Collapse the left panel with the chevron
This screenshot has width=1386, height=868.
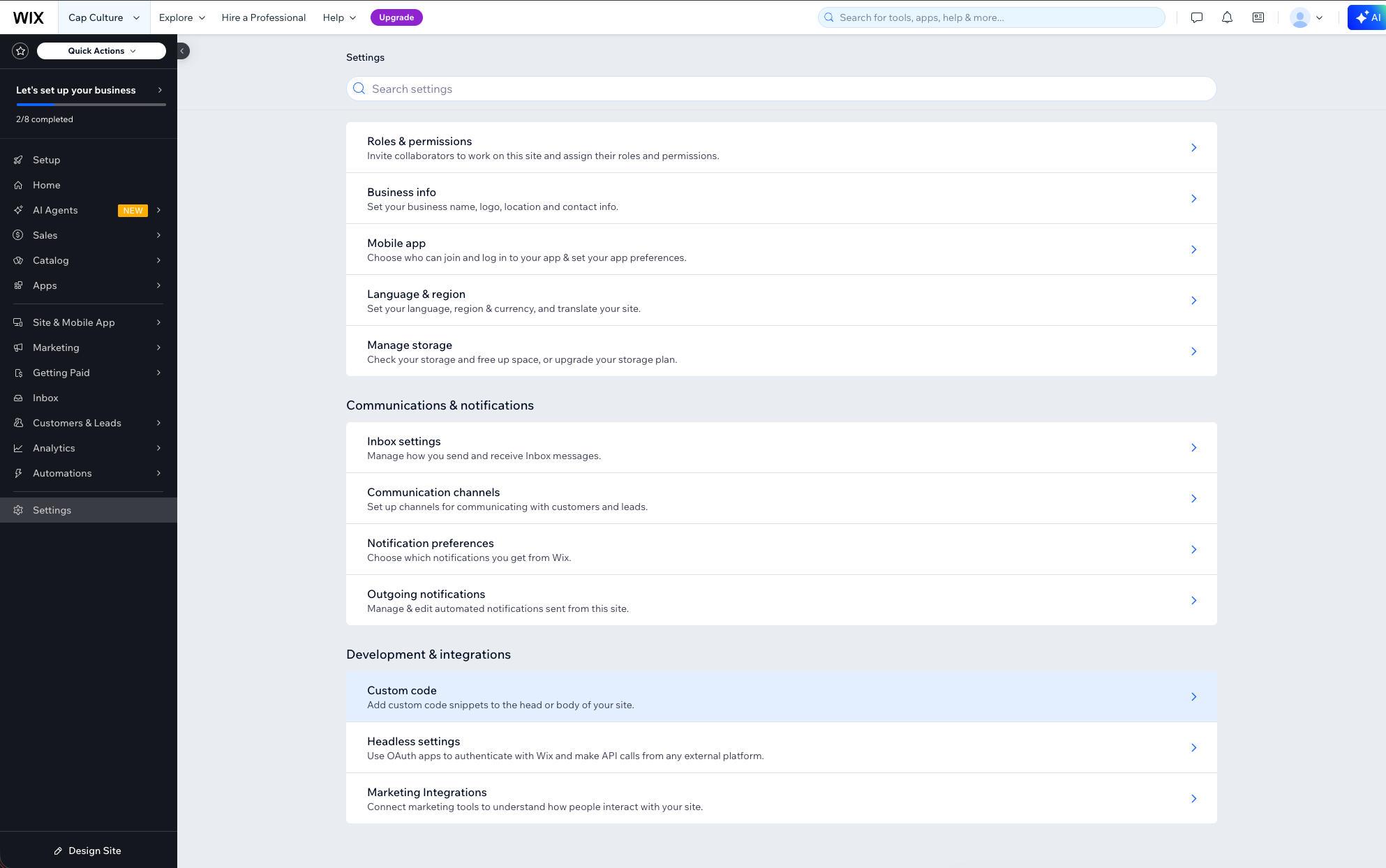[182, 50]
